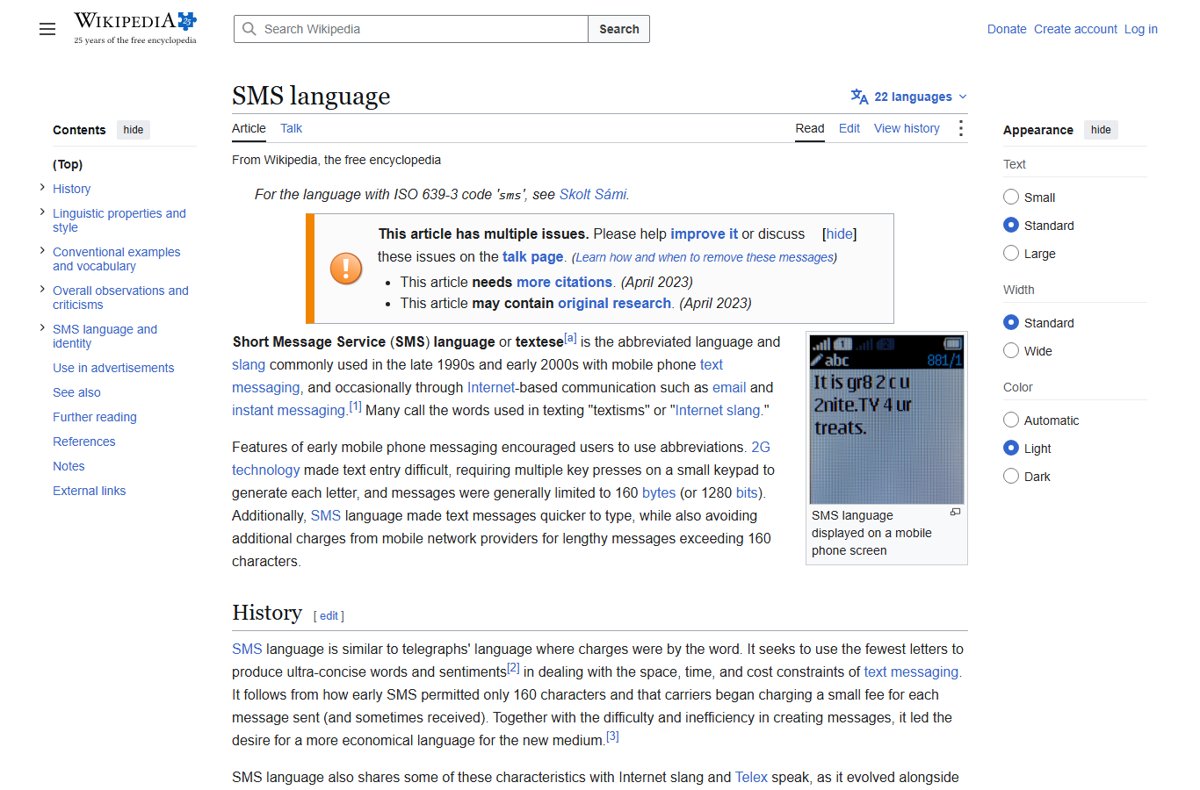Click the language translation icon

click(x=859, y=97)
